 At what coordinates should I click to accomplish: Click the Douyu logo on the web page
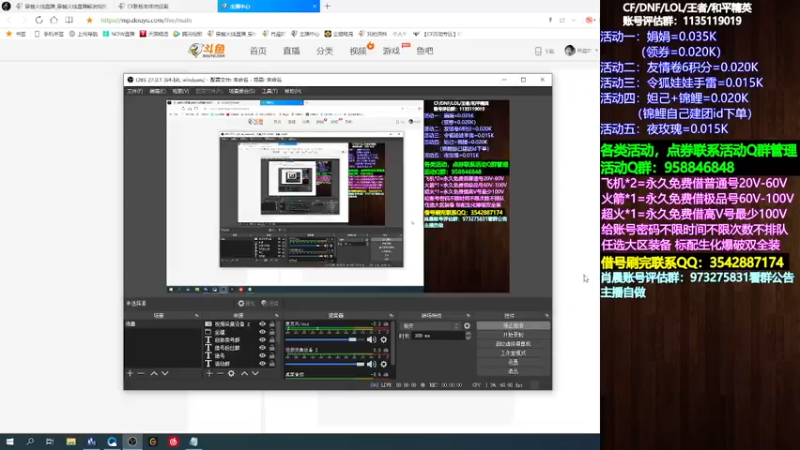pos(207,50)
